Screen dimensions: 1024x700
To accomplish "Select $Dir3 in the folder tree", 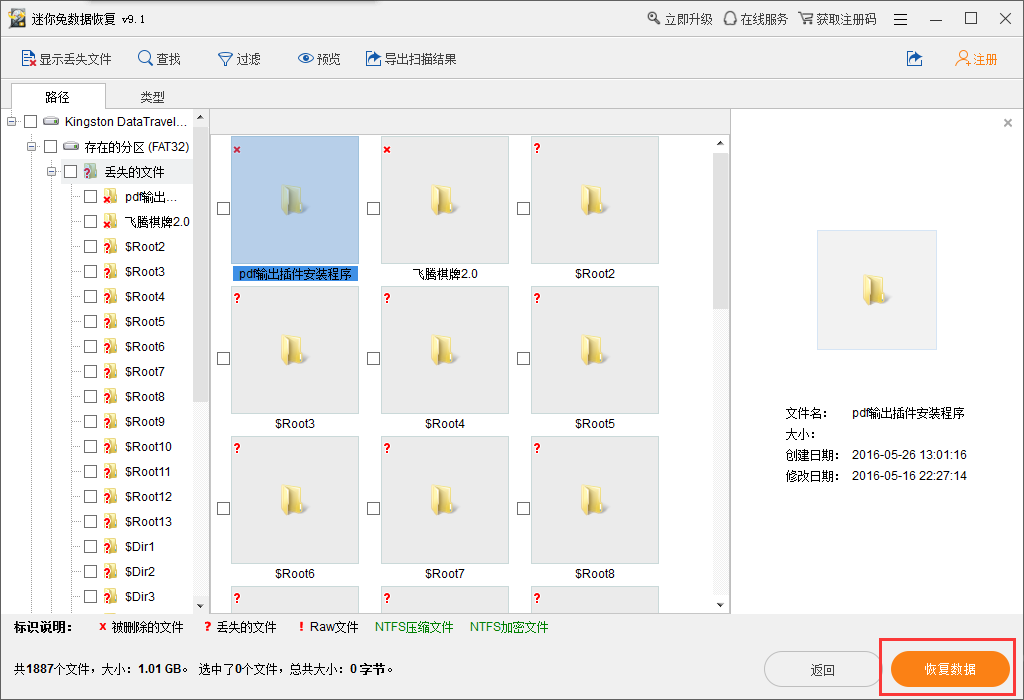I will (140, 597).
